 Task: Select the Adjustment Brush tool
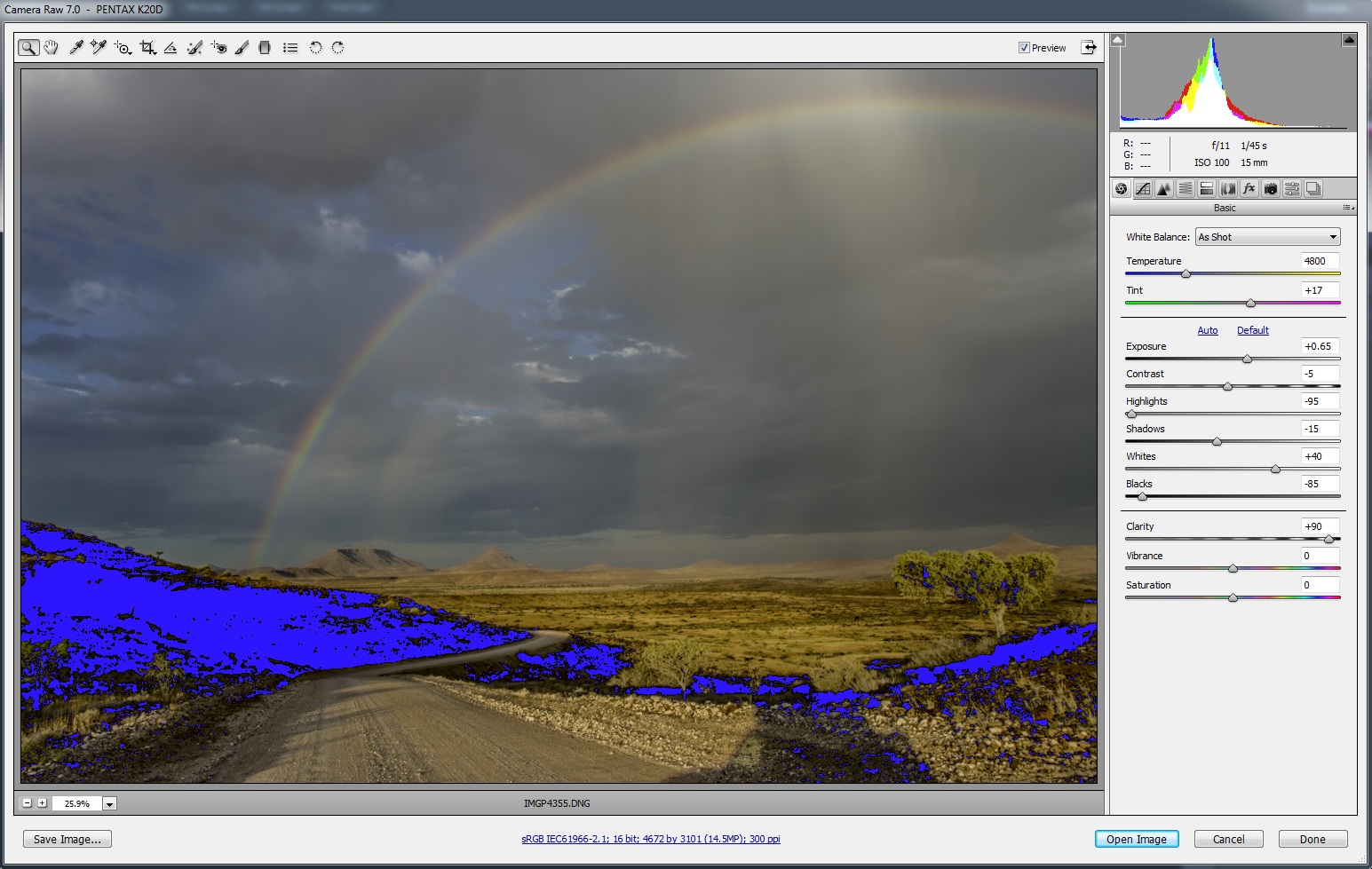(x=242, y=48)
